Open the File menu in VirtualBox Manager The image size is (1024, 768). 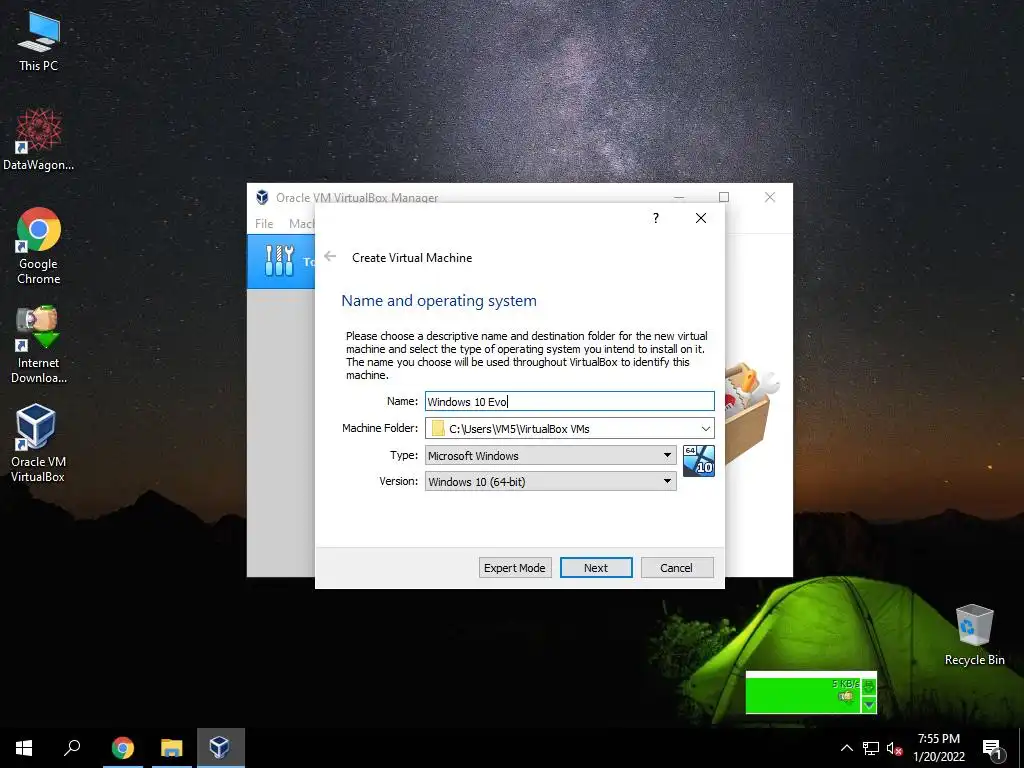click(264, 223)
